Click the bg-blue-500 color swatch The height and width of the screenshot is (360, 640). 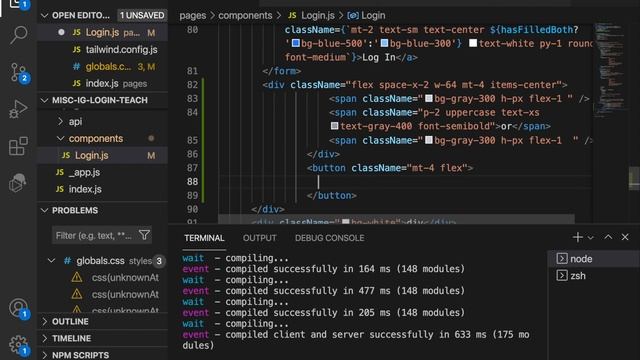click(296, 43)
